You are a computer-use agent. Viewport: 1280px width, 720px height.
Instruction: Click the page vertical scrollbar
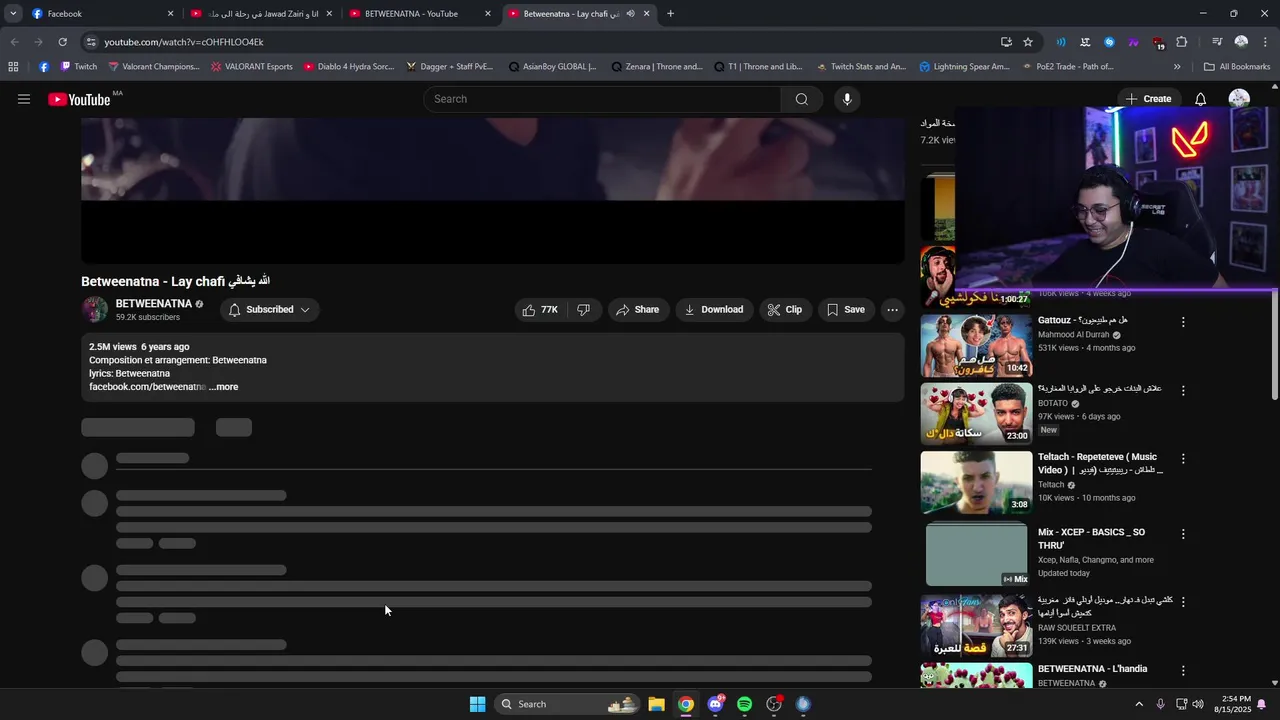click(1275, 345)
